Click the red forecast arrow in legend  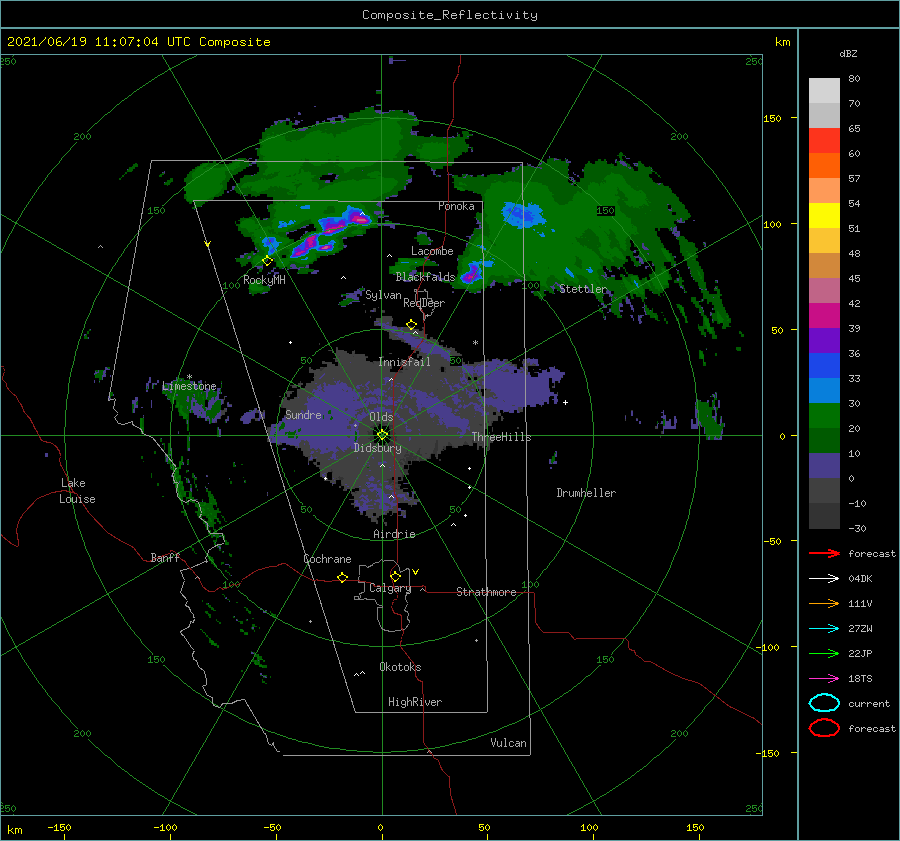point(824,553)
